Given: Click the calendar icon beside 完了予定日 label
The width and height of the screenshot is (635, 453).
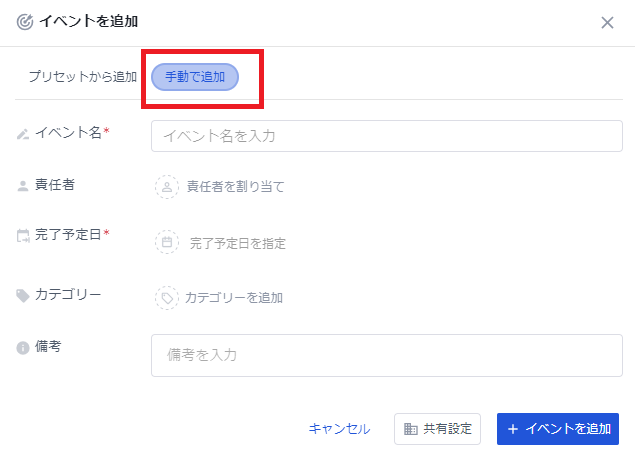Looking at the screenshot, I should point(23,236).
